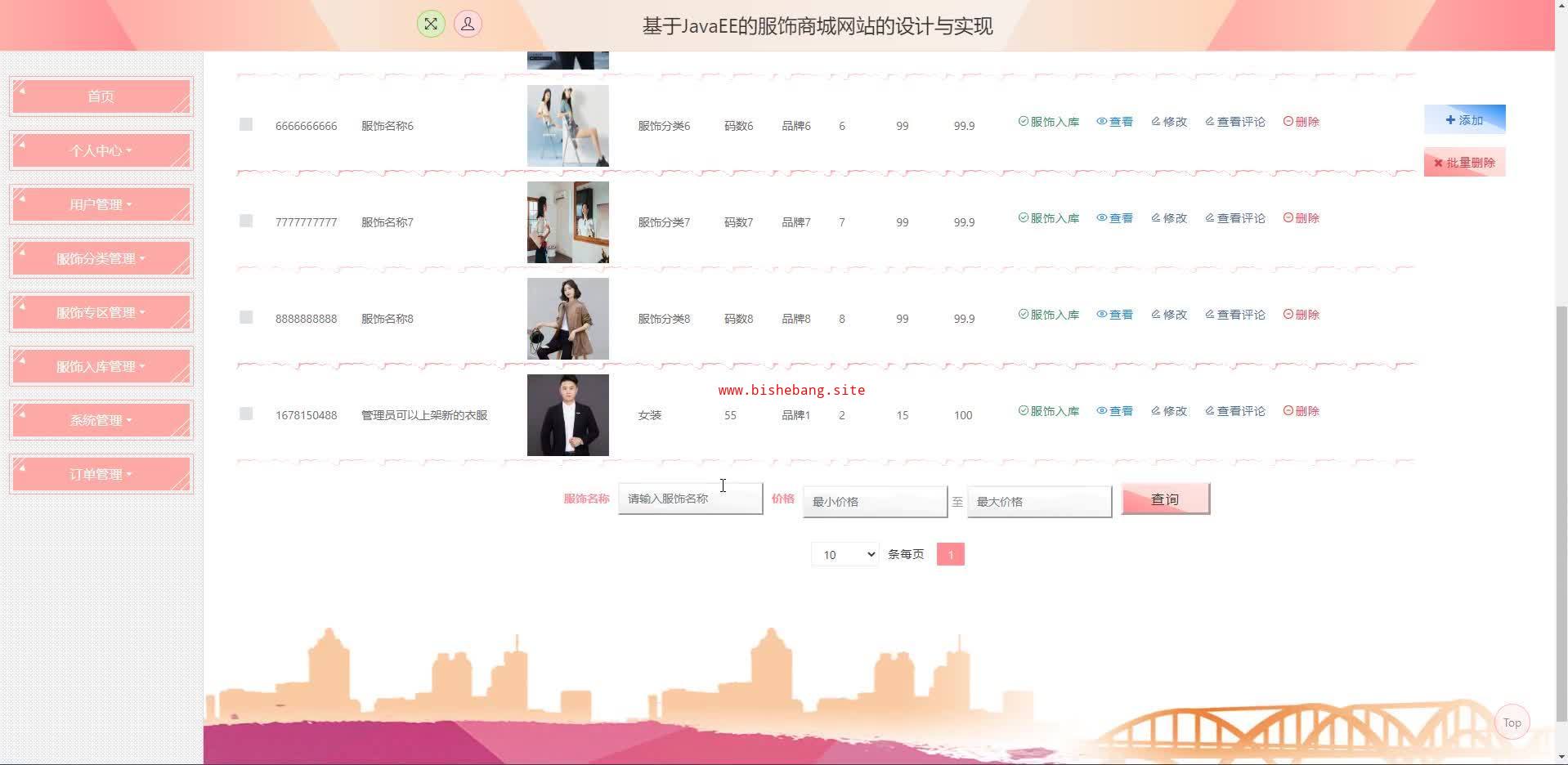
Task: Delete row 管理员可以上架新的衣服
Action: pos(1301,411)
